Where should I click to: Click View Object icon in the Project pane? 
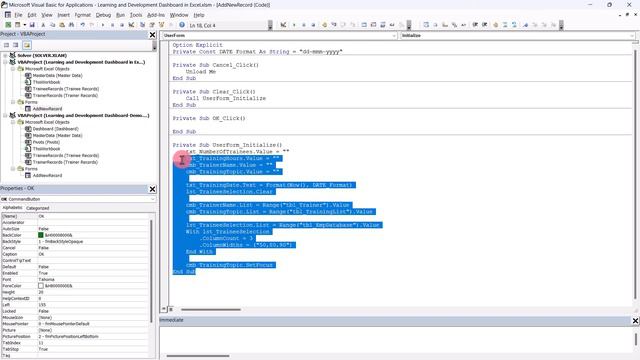[16, 45]
